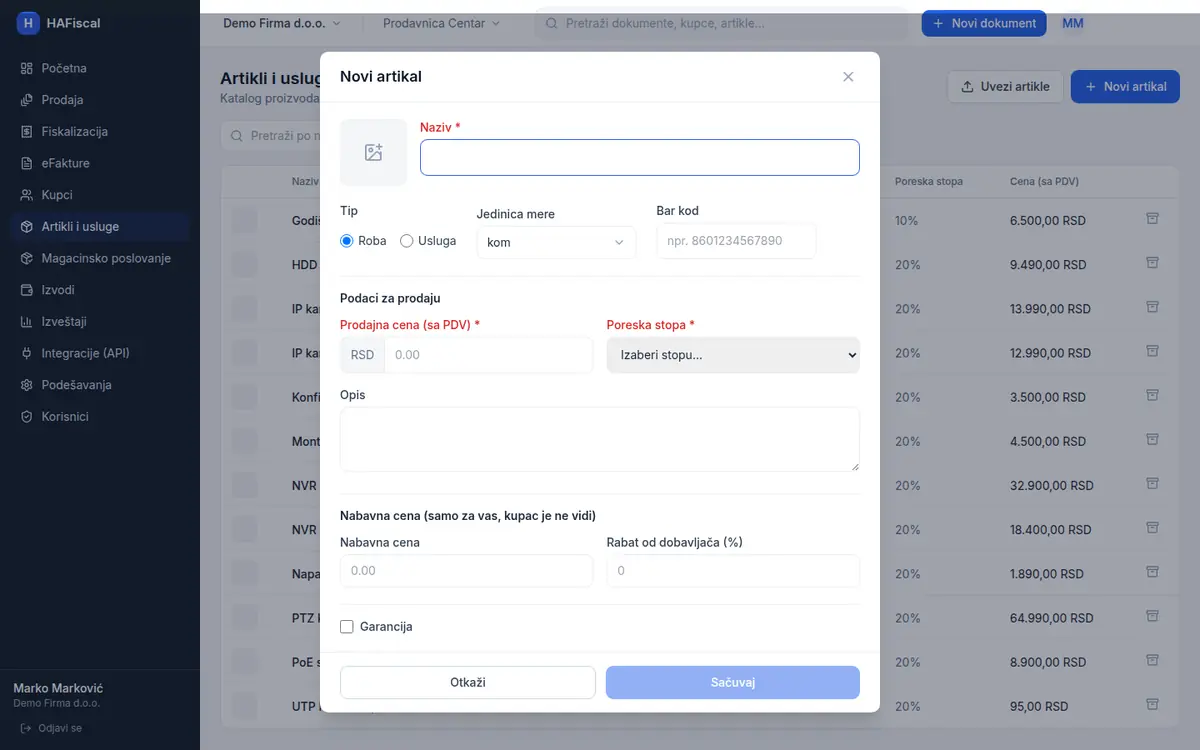Screen dimensions: 1200x750
Task: Archive the 6.500,00 RSD article row
Action: pyautogui.click(x=1152, y=219)
